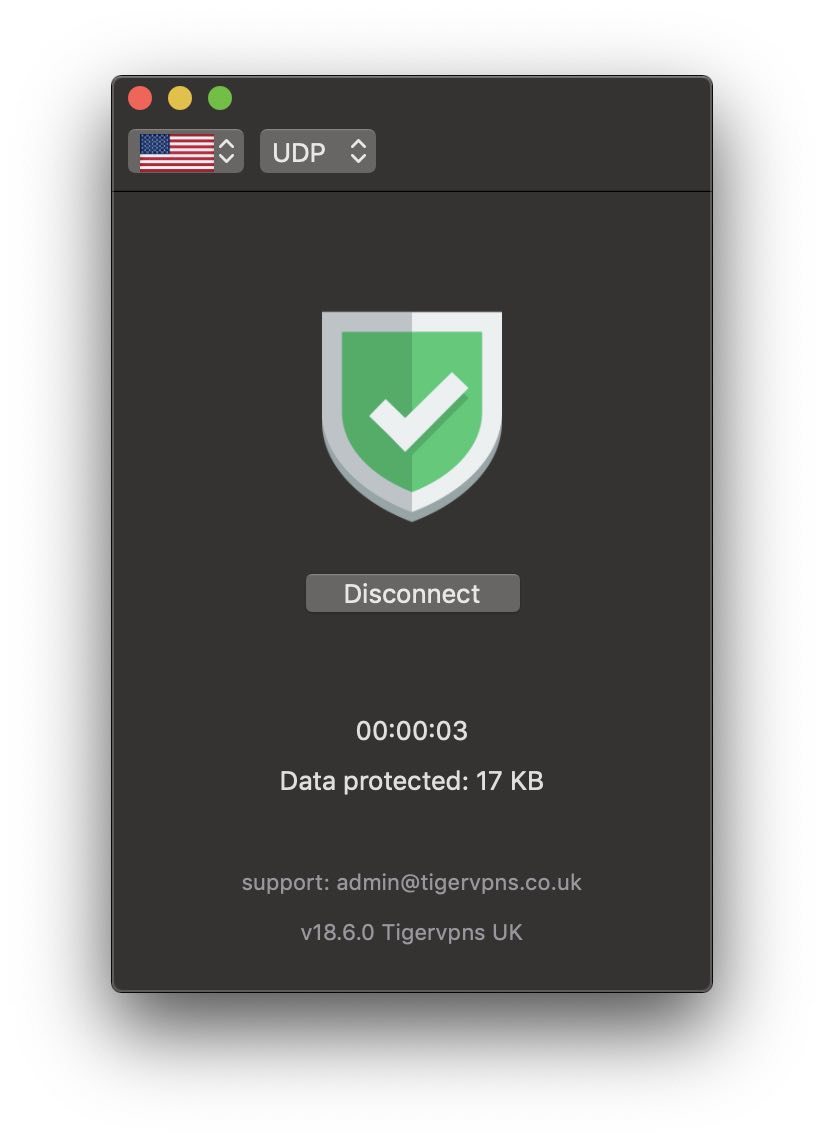Click the up-down arrows next to UDP
824x1140 pixels.
tap(359, 151)
